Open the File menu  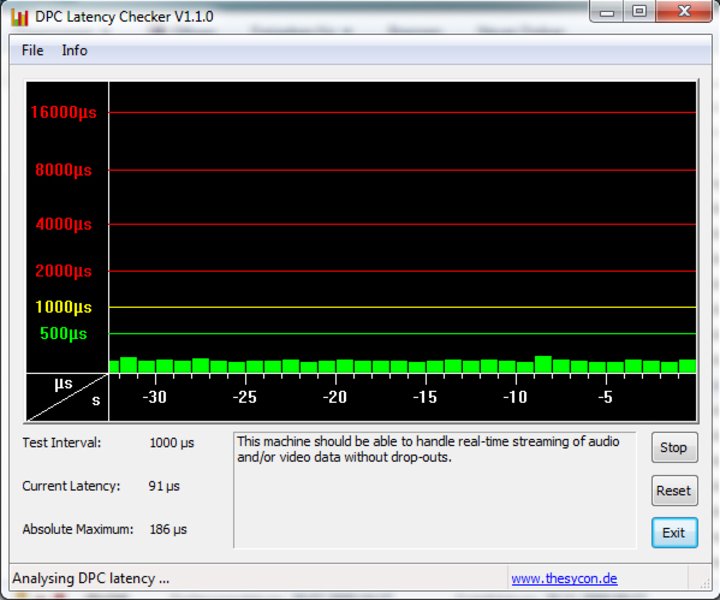coord(32,50)
